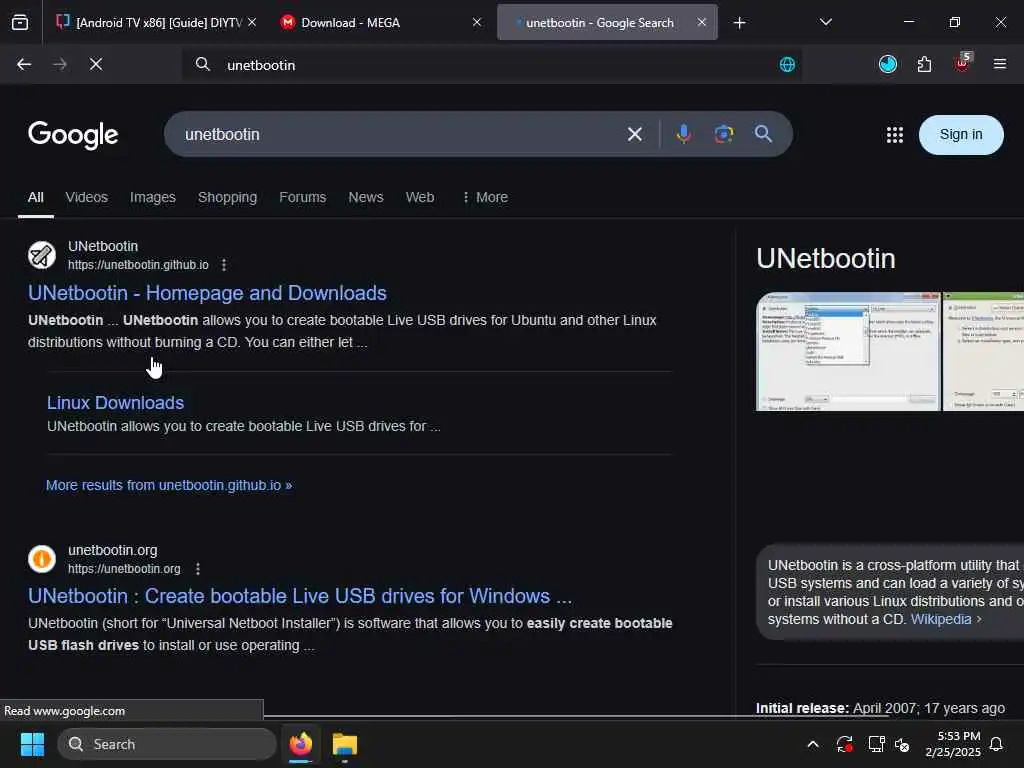Select the Web search filter
The height and width of the screenshot is (768, 1024).
point(420,197)
